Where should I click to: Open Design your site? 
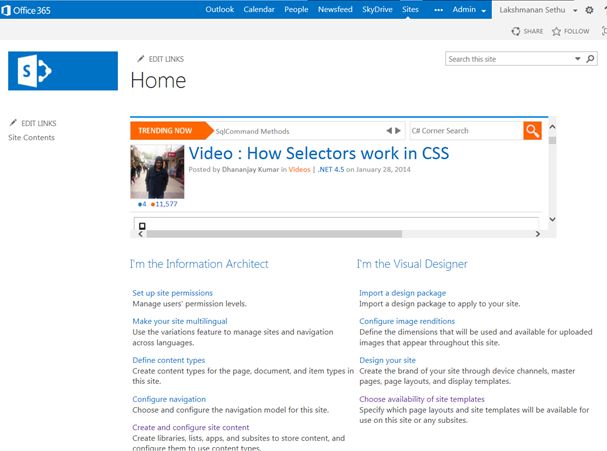pos(388,360)
